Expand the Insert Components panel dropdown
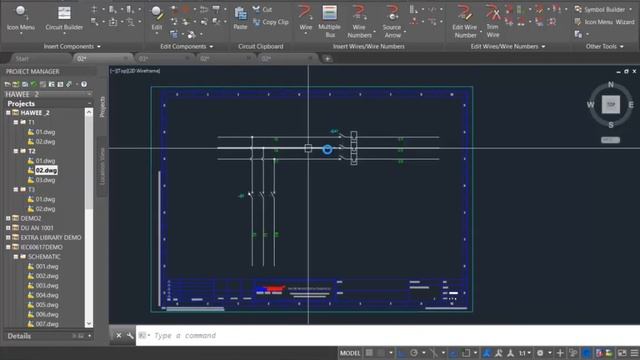 point(99,47)
